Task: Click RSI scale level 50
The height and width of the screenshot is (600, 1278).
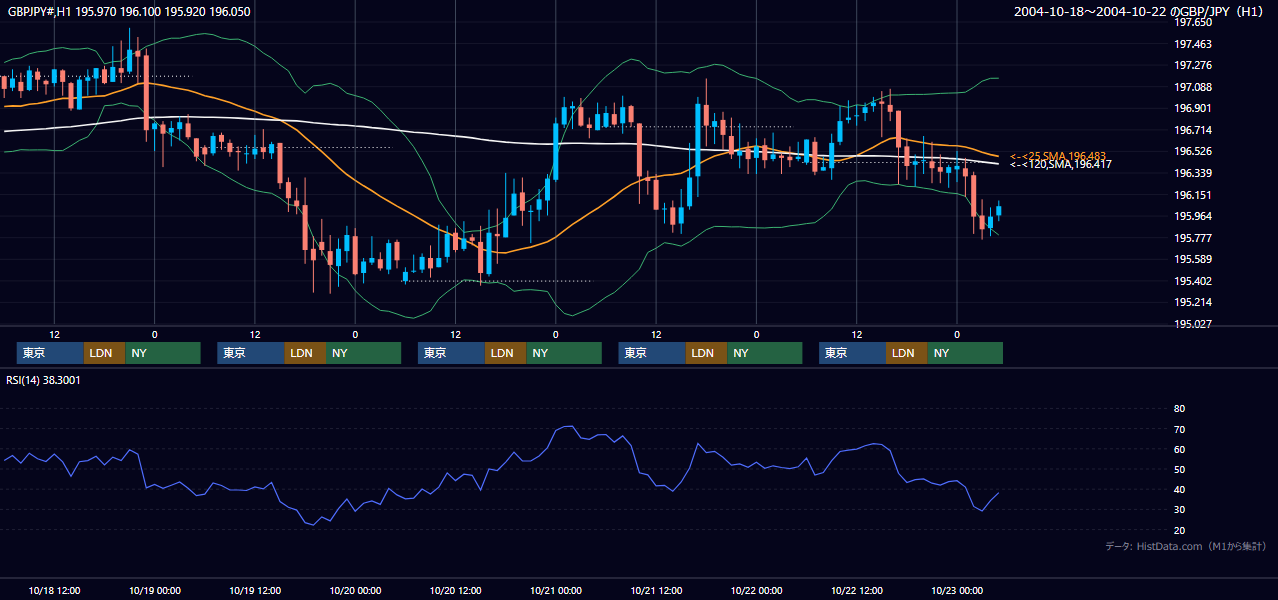Action: click(x=1179, y=469)
